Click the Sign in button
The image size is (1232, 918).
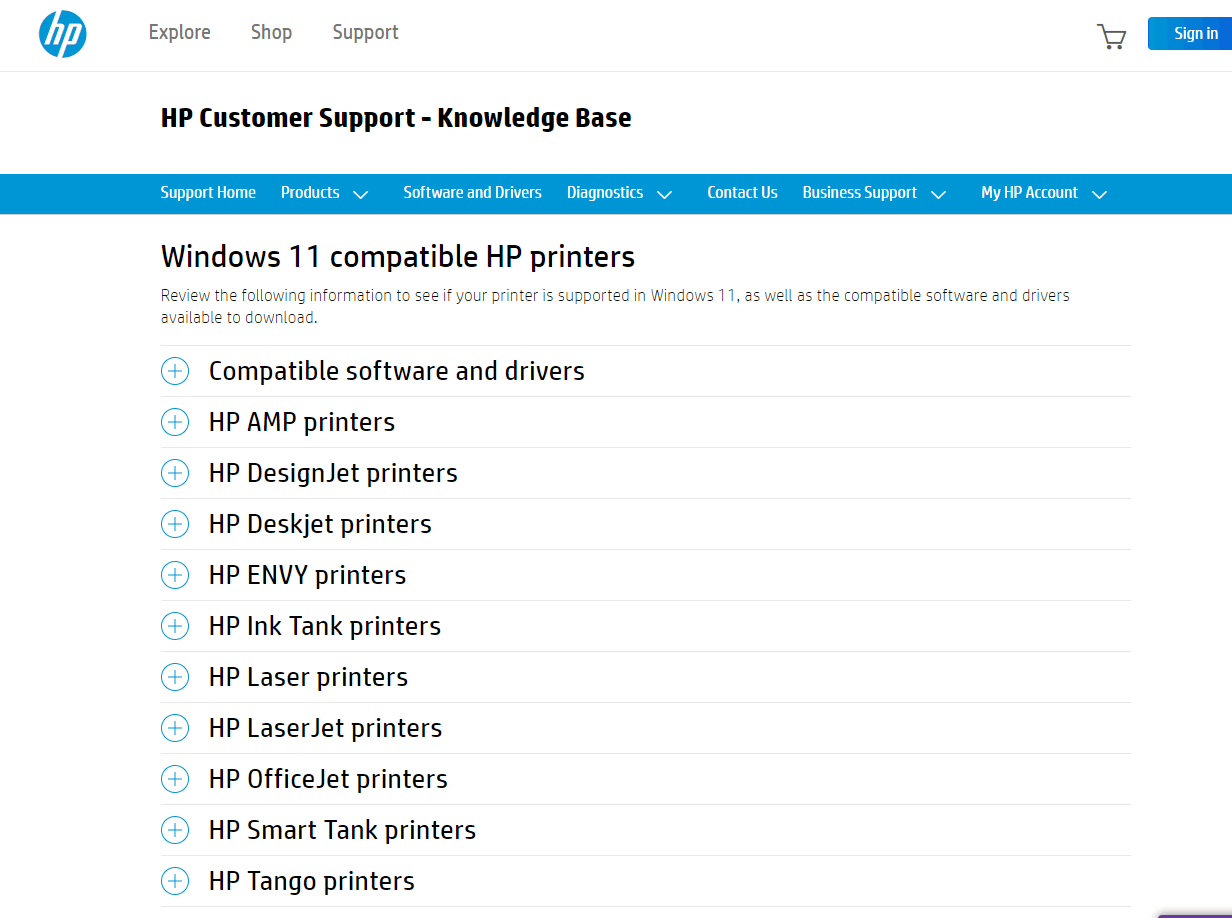1190,34
